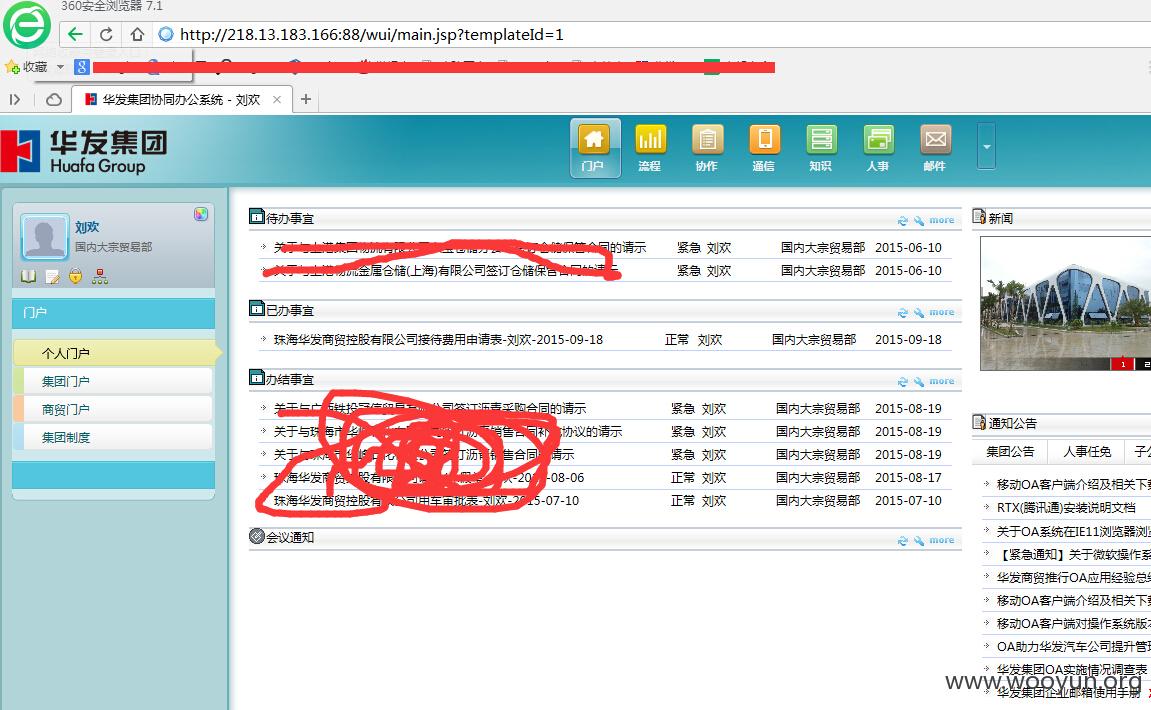Image resolution: width=1151 pixels, height=710 pixels.
Task: Click the 门户 sidebar header
Action: [114, 313]
